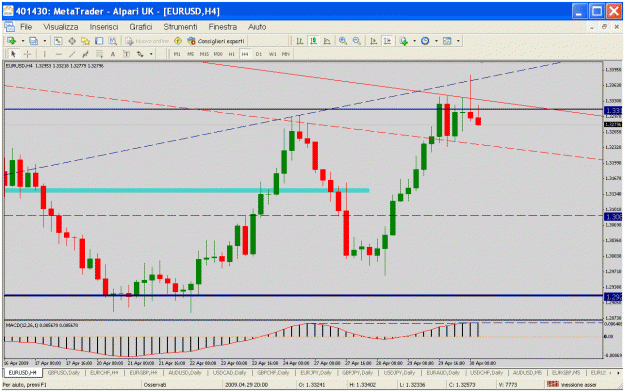Expand the arrows objects dropdown

tap(151, 54)
